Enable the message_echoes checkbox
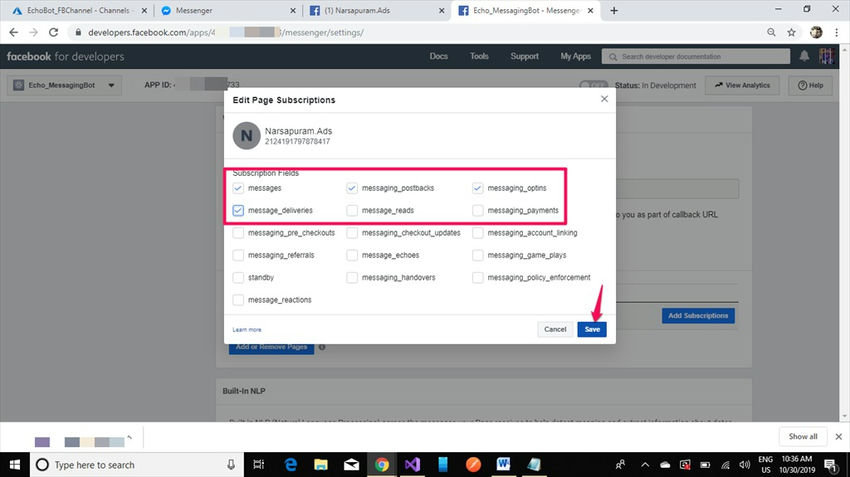Screen dimensions: 850x477 [352, 255]
